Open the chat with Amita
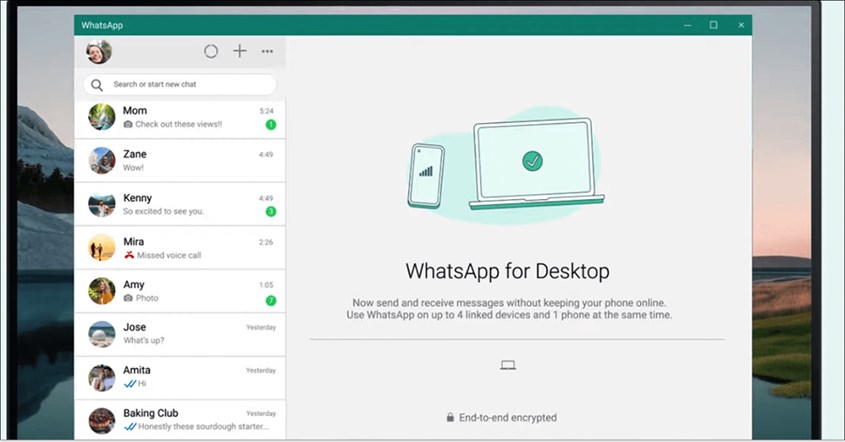The height and width of the screenshot is (442, 845). (x=180, y=377)
